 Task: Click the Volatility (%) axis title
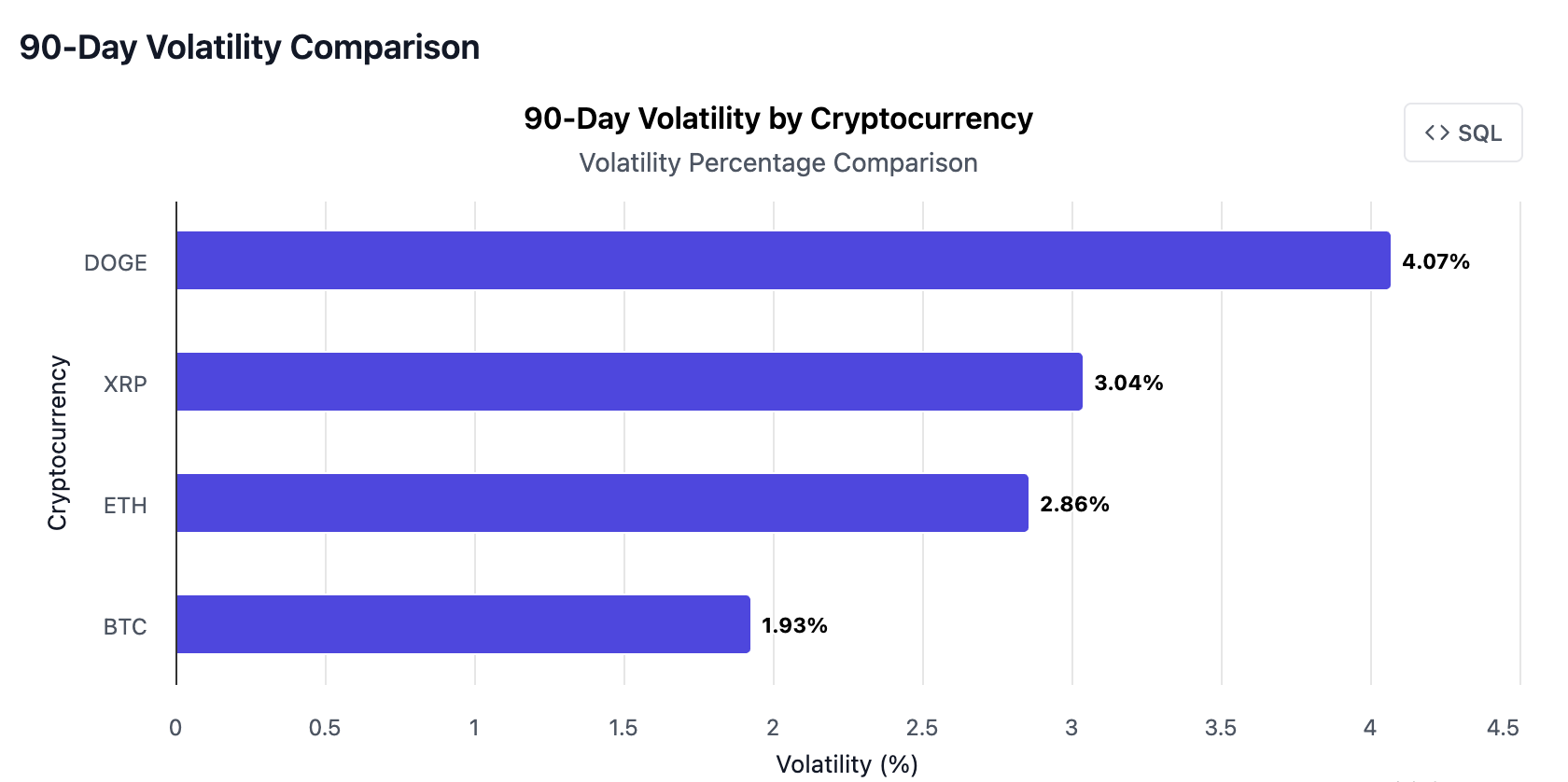point(845,763)
